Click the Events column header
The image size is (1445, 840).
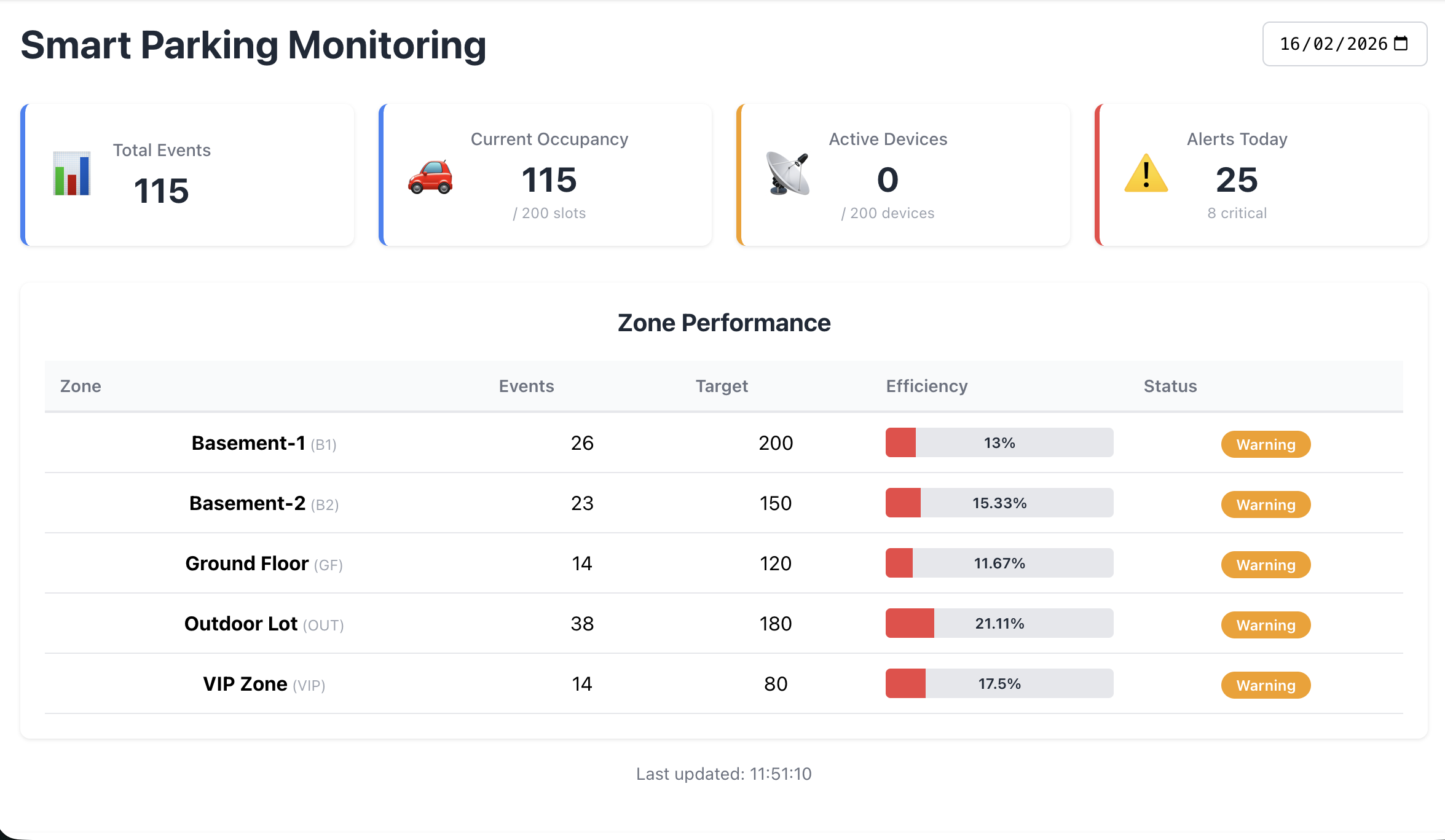(x=526, y=386)
